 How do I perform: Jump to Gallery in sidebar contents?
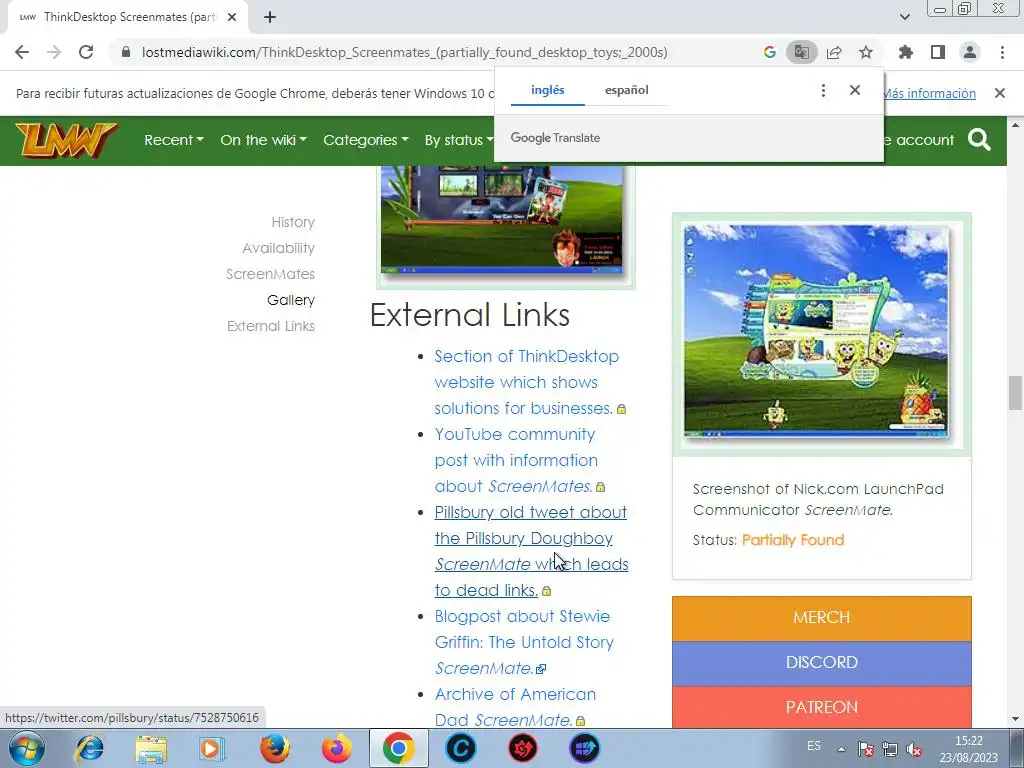pos(291,300)
